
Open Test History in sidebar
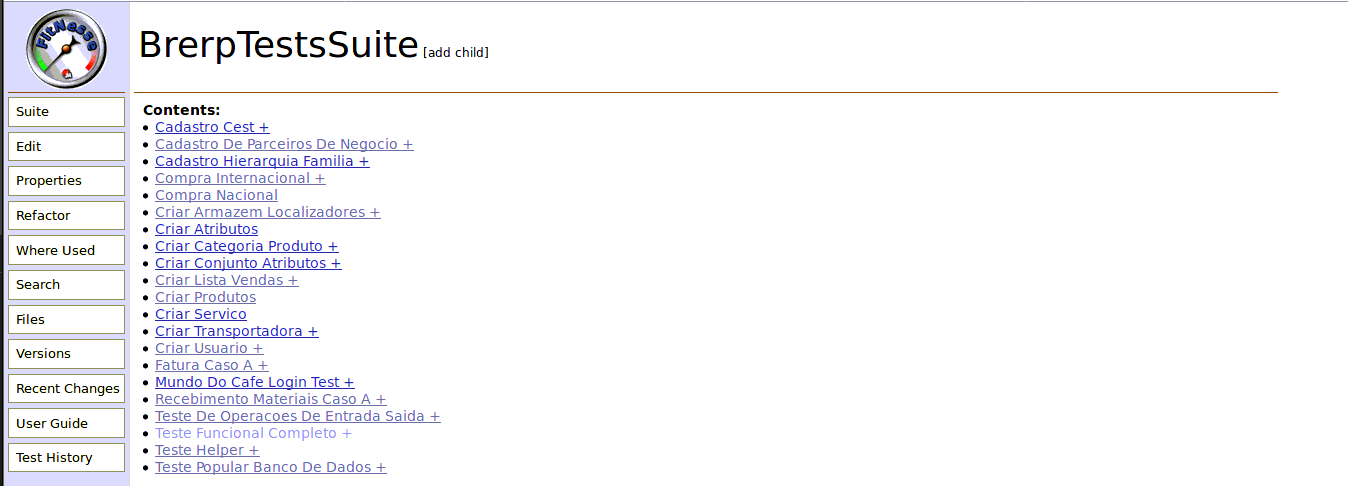coord(66,458)
